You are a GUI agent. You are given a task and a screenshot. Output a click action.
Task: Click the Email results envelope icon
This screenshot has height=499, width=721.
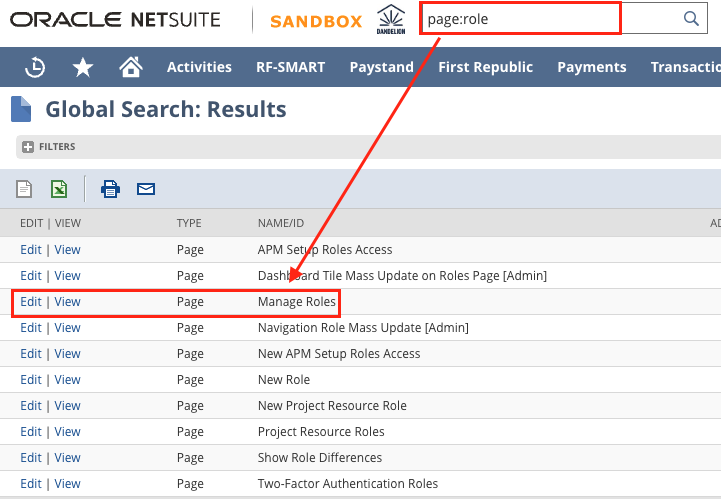tap(146, 188)
